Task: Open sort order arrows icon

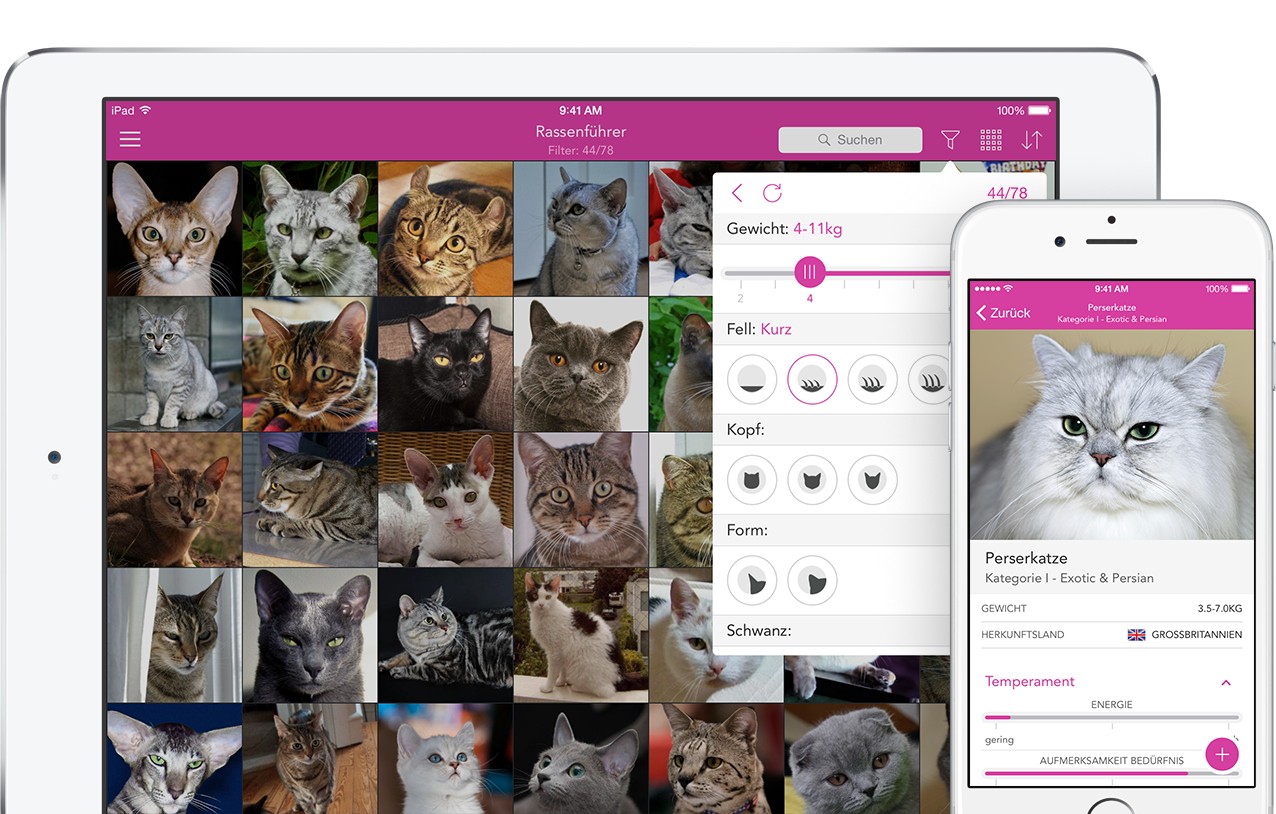Action: pyautogui.click(x=1032, y=140)
